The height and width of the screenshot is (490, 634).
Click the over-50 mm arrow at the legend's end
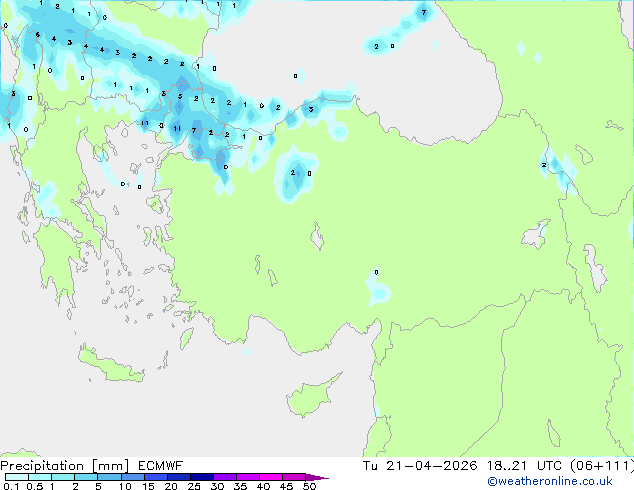coord(317,477)
